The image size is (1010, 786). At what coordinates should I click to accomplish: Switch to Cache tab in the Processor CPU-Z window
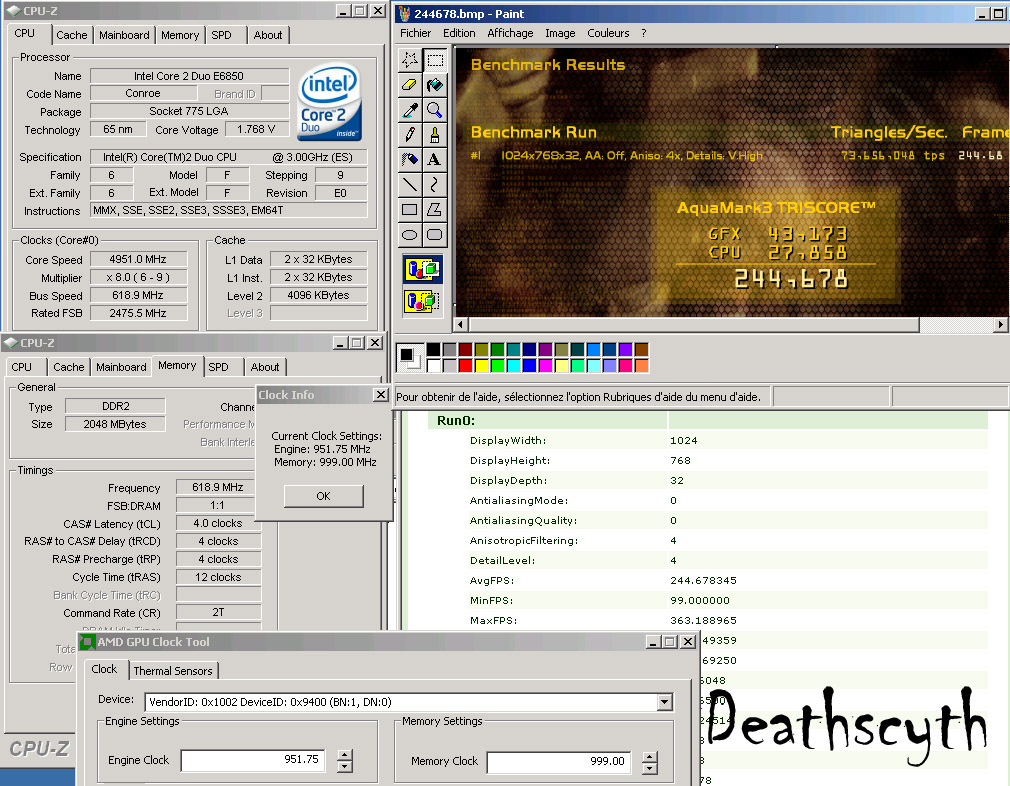coord(71,35)
